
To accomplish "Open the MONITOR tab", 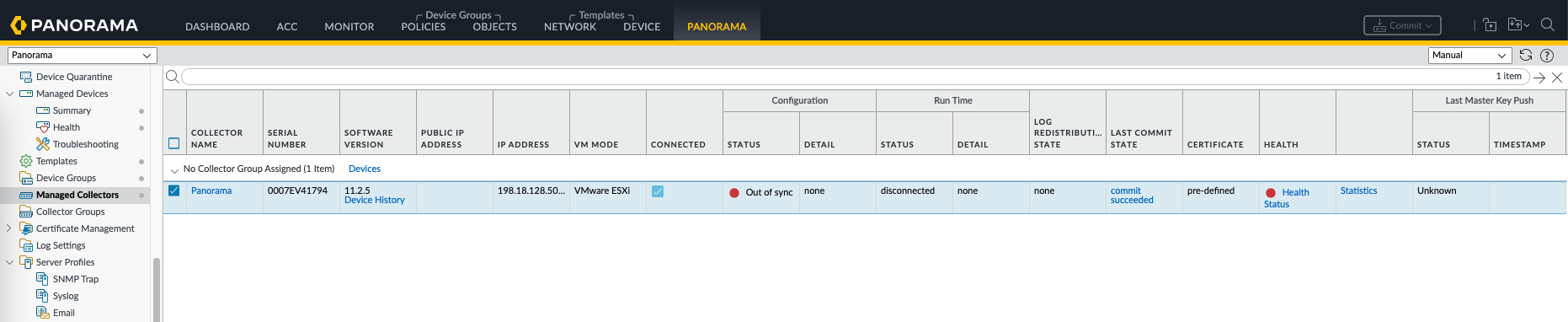I will click(349, 27).
